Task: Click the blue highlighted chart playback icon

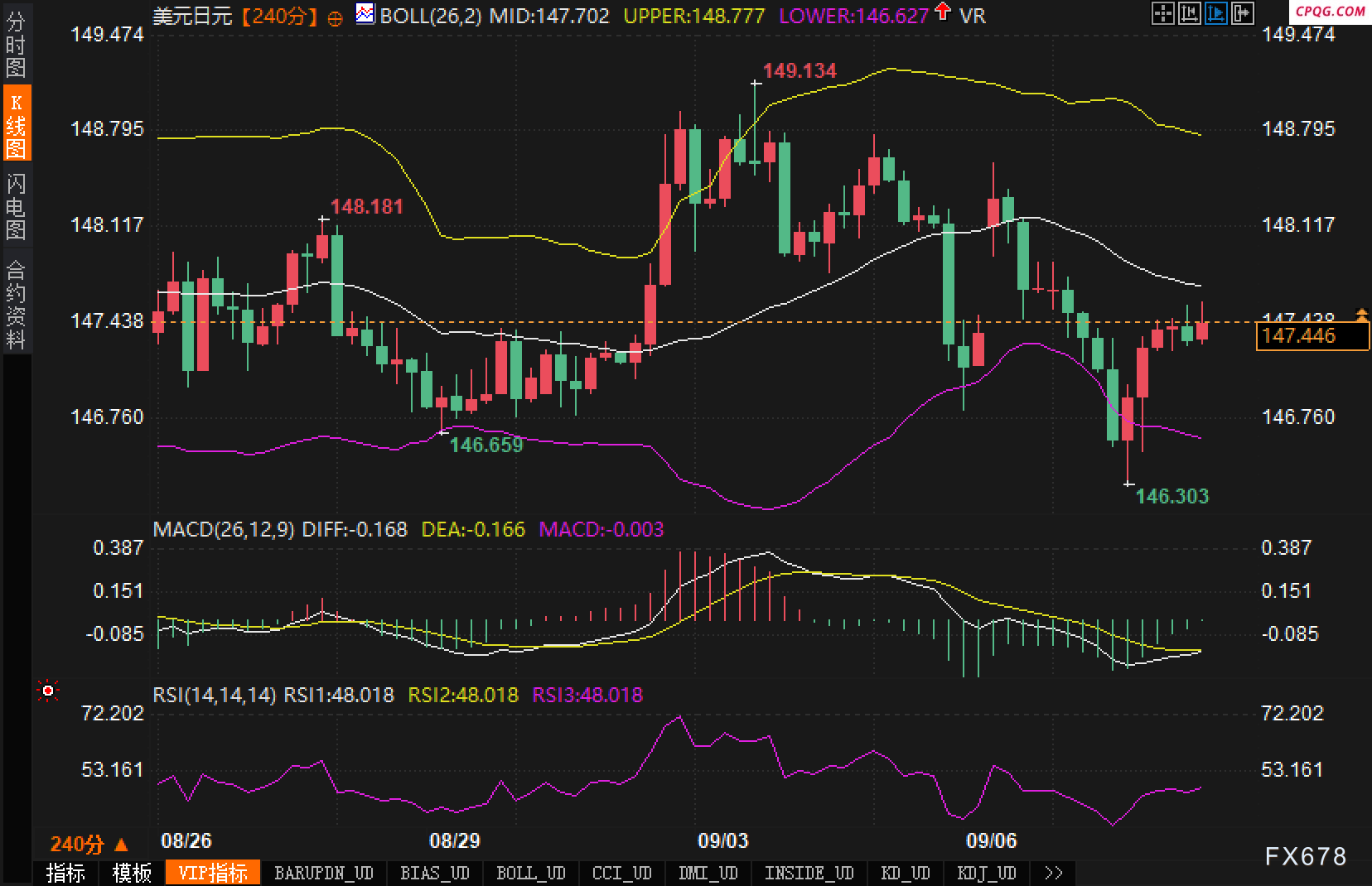Action: pos(1215,13)
